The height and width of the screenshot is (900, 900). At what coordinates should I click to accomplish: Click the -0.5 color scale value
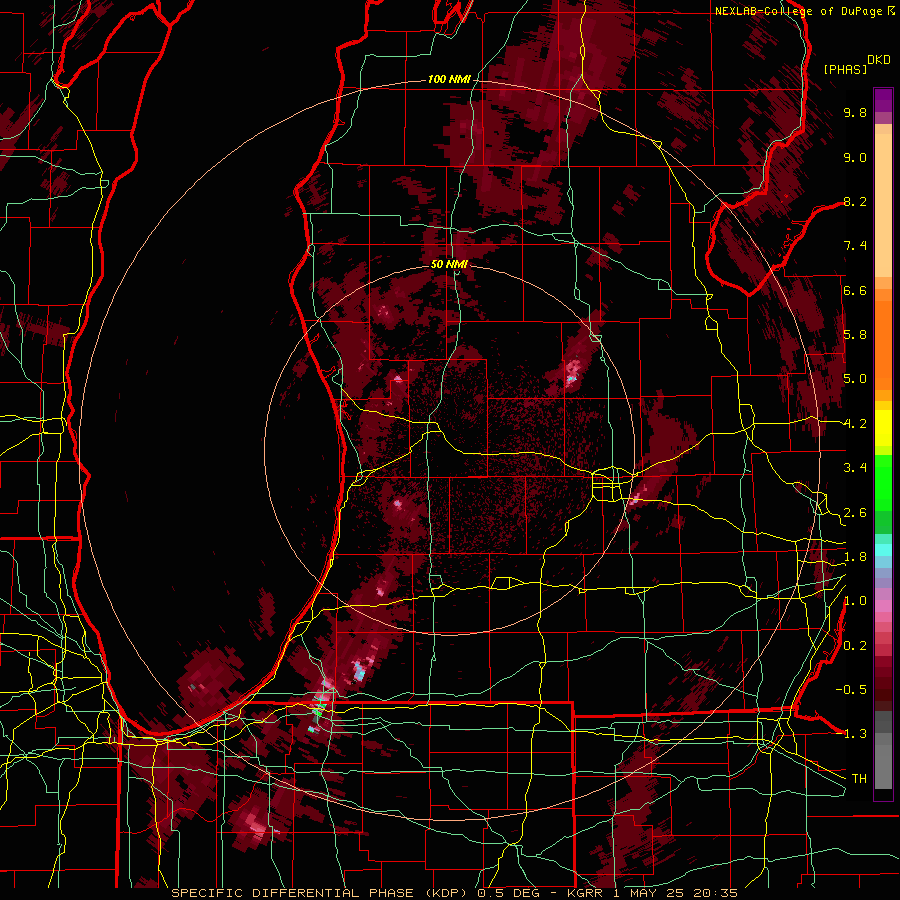851,690
